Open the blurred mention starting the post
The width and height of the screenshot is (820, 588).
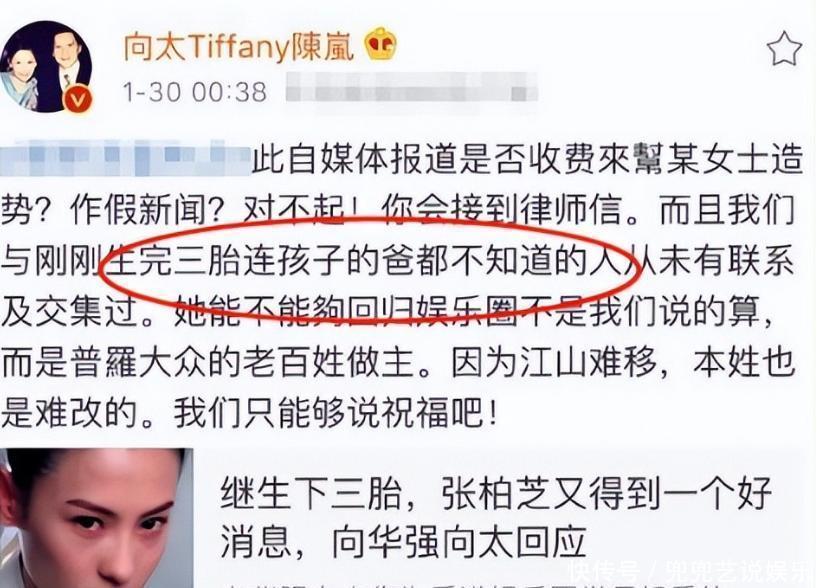(x=126, y=158)
